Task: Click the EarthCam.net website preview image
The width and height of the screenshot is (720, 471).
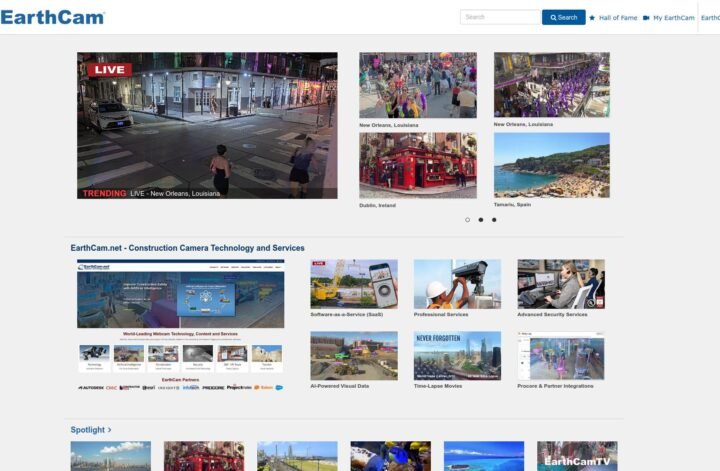Action: click(x=180, y=325)
